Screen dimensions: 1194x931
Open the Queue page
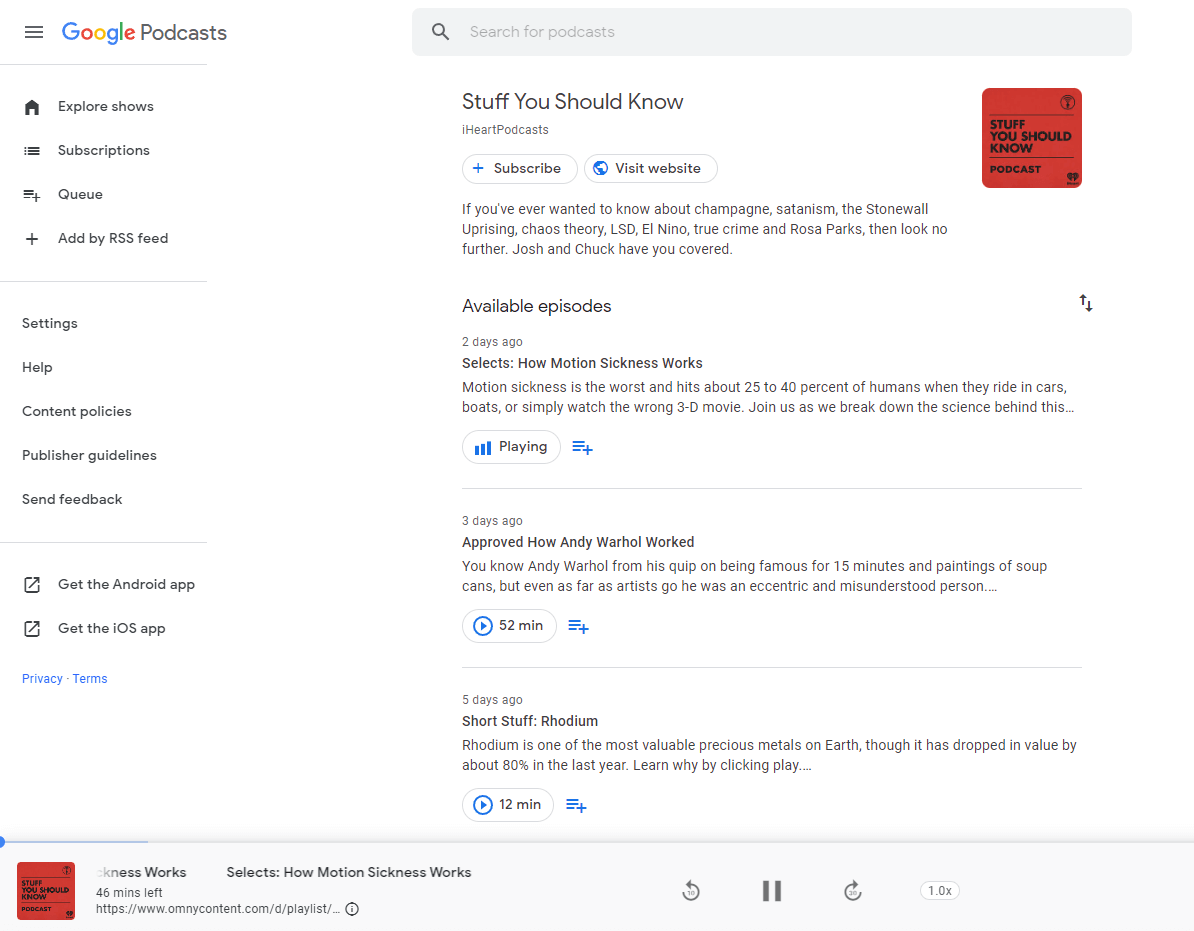tap(80, 194)
